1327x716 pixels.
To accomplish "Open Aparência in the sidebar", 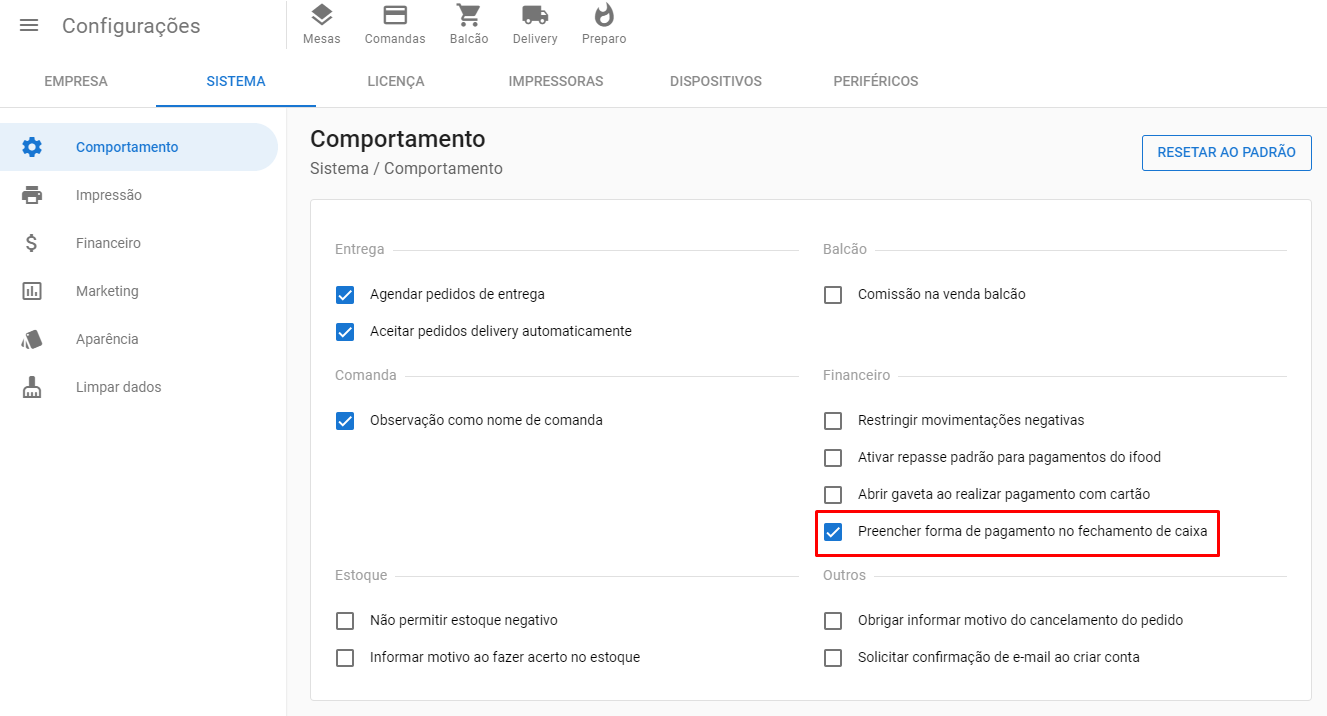I will (x=107, y=339).
